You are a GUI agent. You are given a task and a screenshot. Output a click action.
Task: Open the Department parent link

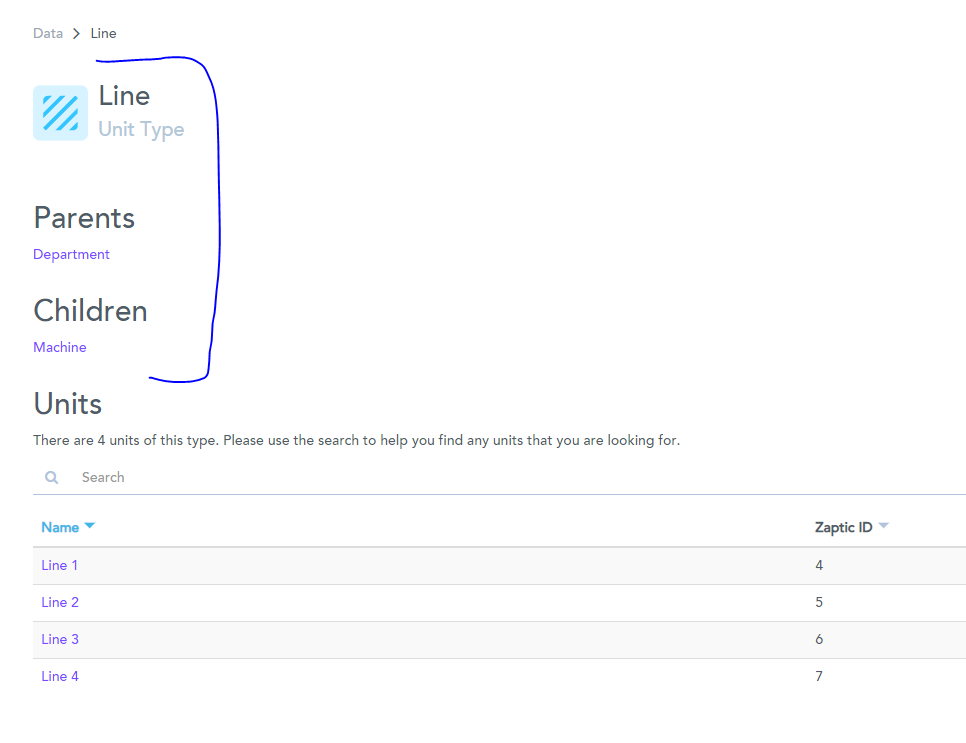71,254
